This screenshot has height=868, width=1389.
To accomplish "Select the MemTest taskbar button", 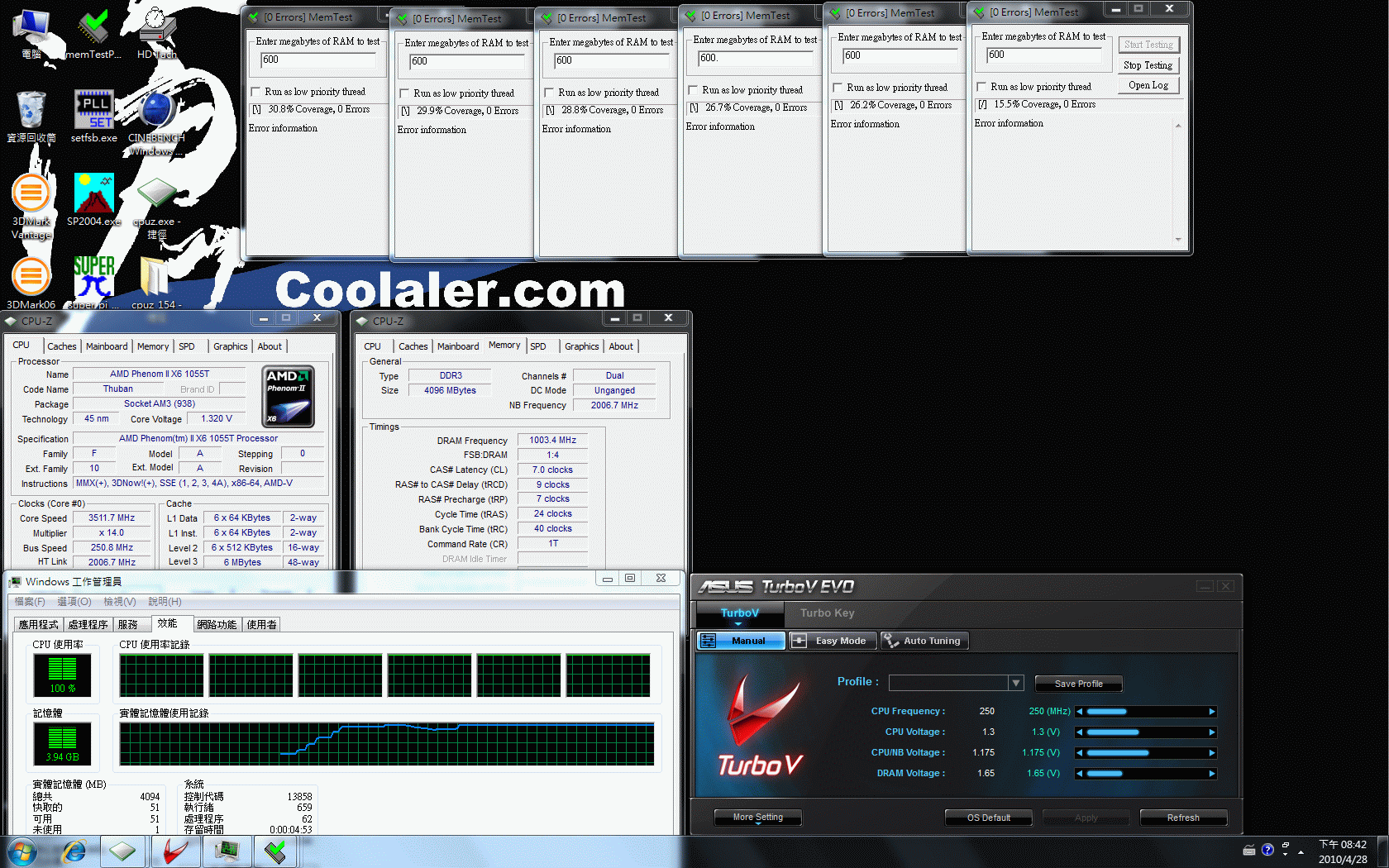I will [276, 851].
